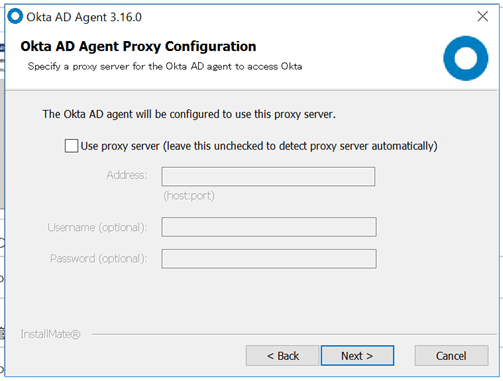Click the "Specify a proxy server" subtitle
The height and width of the screenshot is (381, 503).
click(x=165, y=66)
